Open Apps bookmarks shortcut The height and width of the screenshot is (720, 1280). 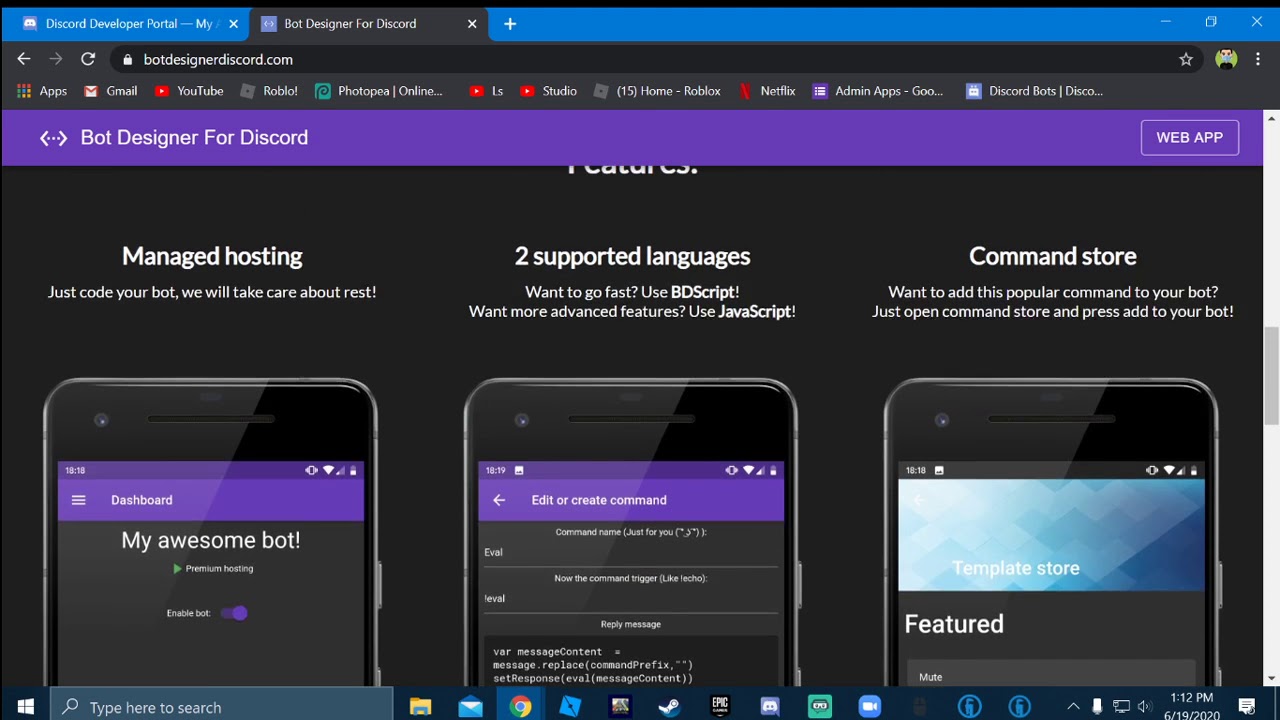pos(41,91)
